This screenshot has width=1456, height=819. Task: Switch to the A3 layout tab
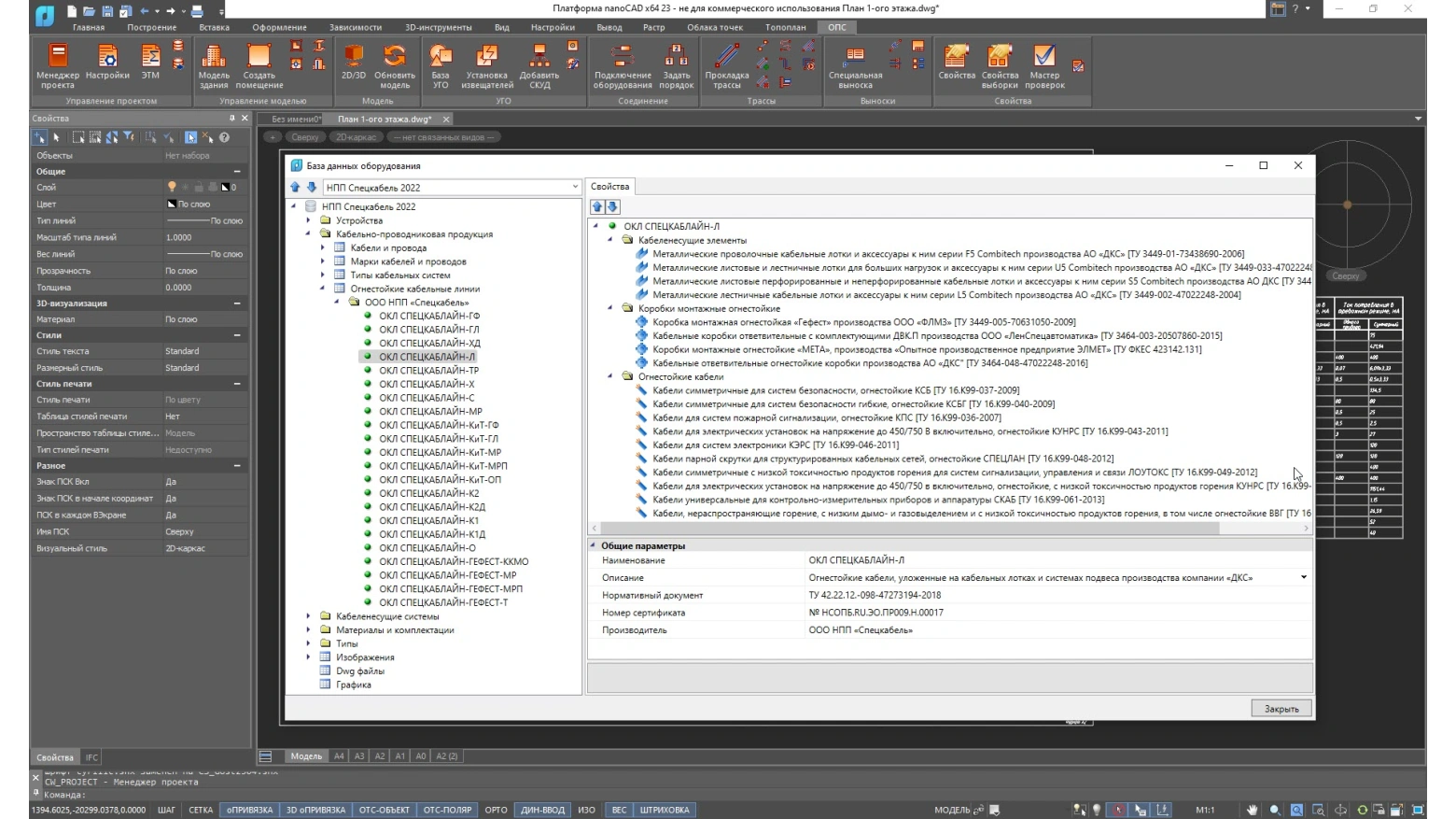tap(359, 756)
